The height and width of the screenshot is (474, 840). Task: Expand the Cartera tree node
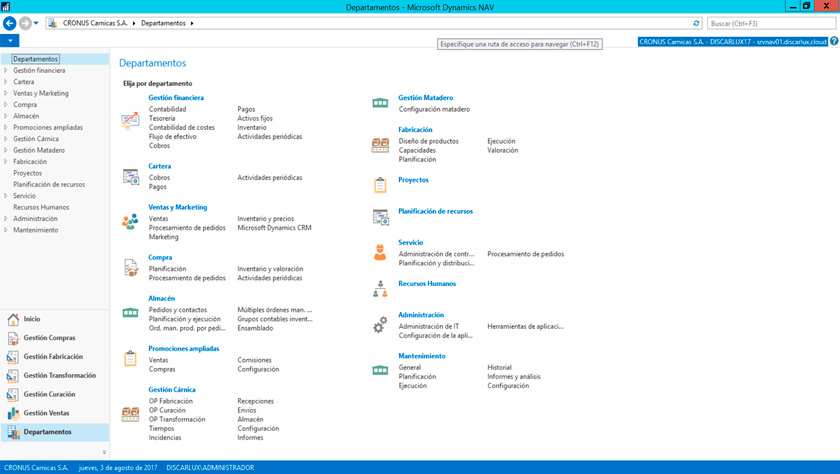click(6, 81)
